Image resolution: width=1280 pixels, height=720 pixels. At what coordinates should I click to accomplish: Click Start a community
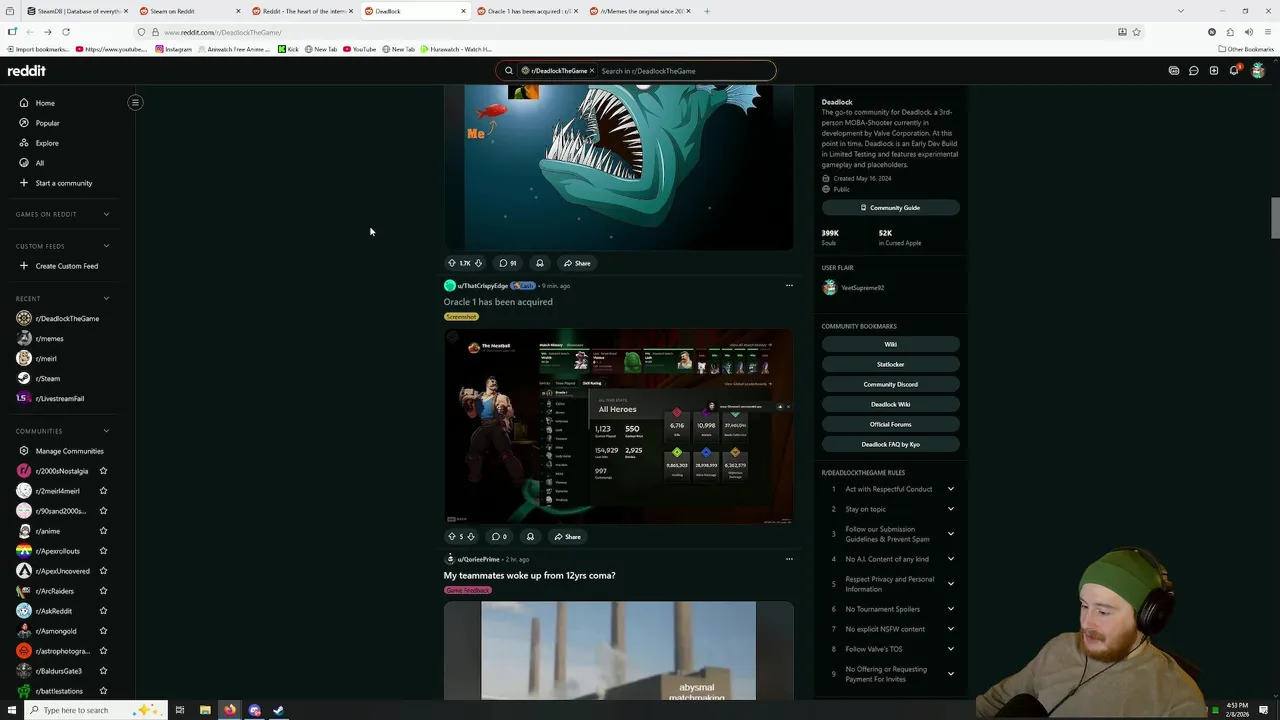tap(64, 183)
